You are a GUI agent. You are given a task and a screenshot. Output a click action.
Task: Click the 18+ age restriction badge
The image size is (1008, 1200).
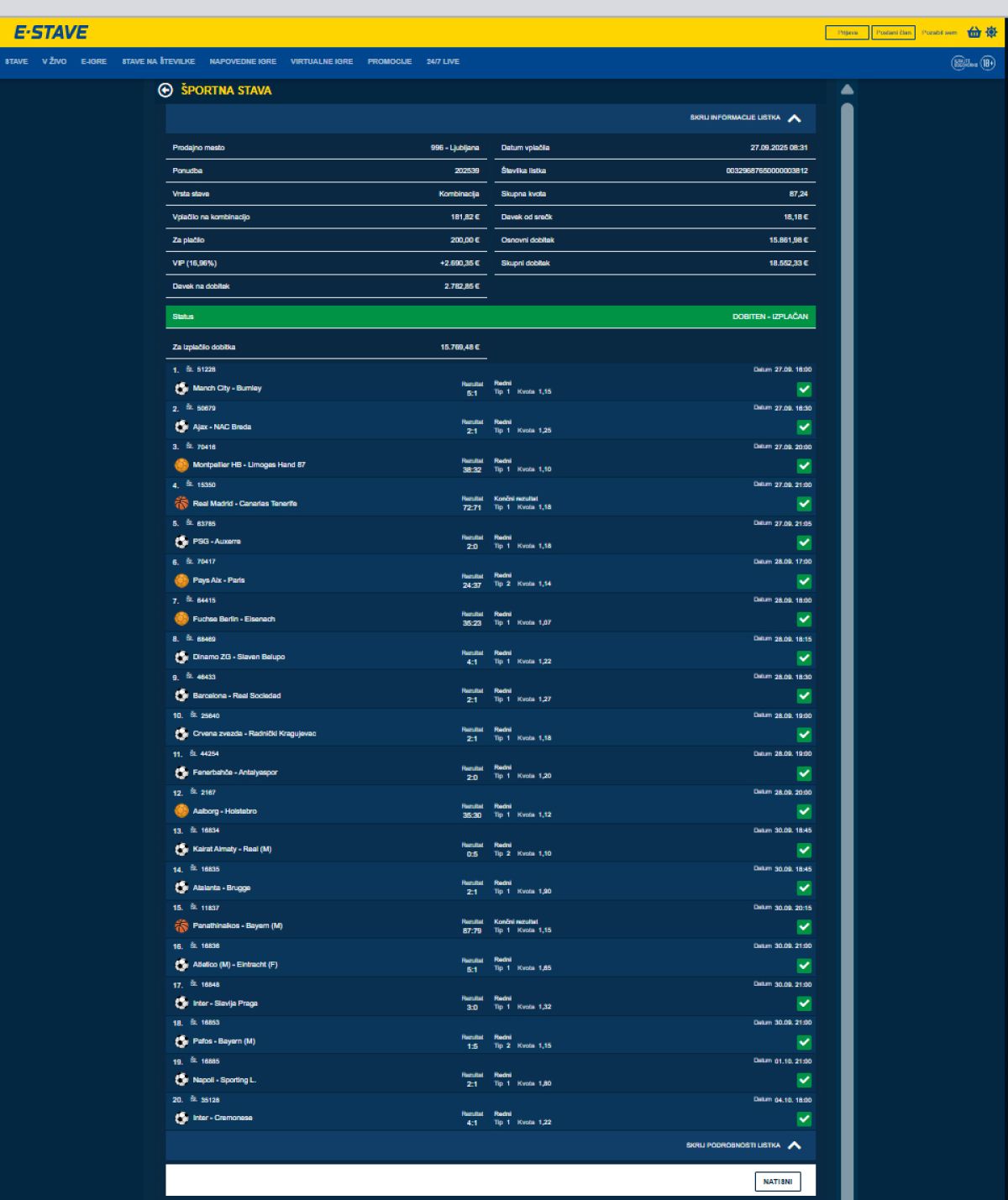(x=987, y=63)
